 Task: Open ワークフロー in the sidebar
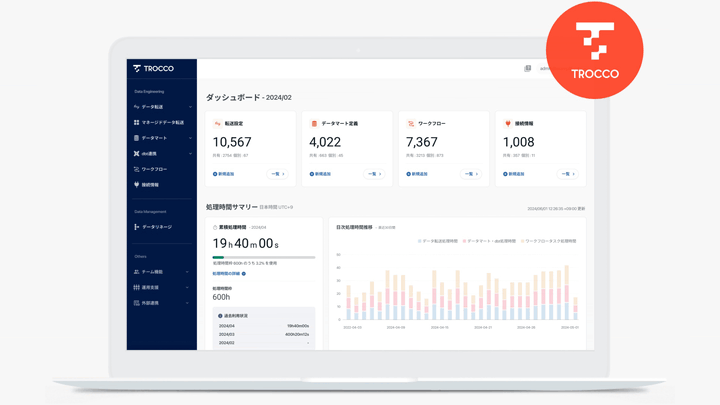[154, 169]
